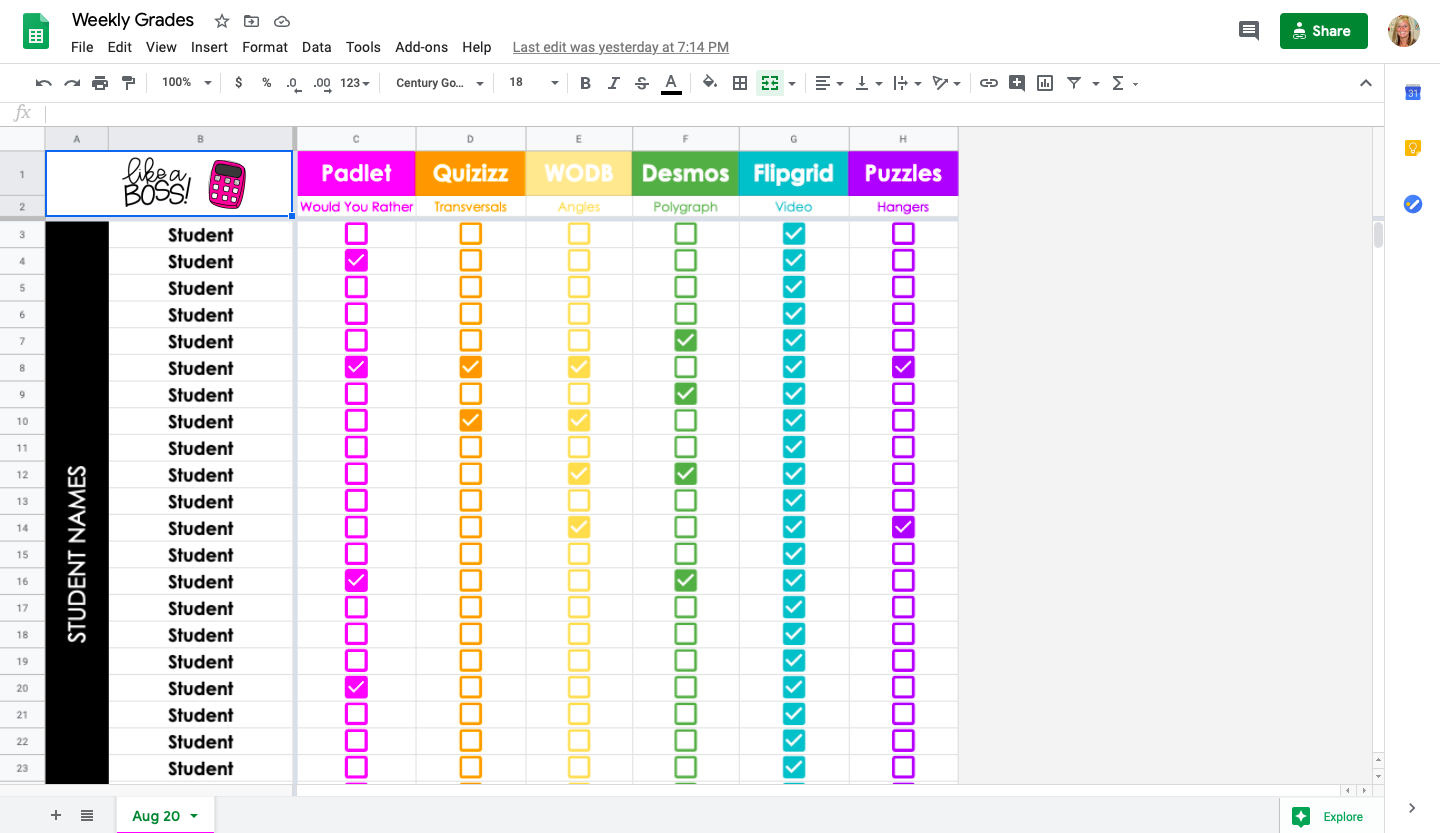Format values as currency
Viewport: 1440px width, 833px height.
tap(238, 83)
